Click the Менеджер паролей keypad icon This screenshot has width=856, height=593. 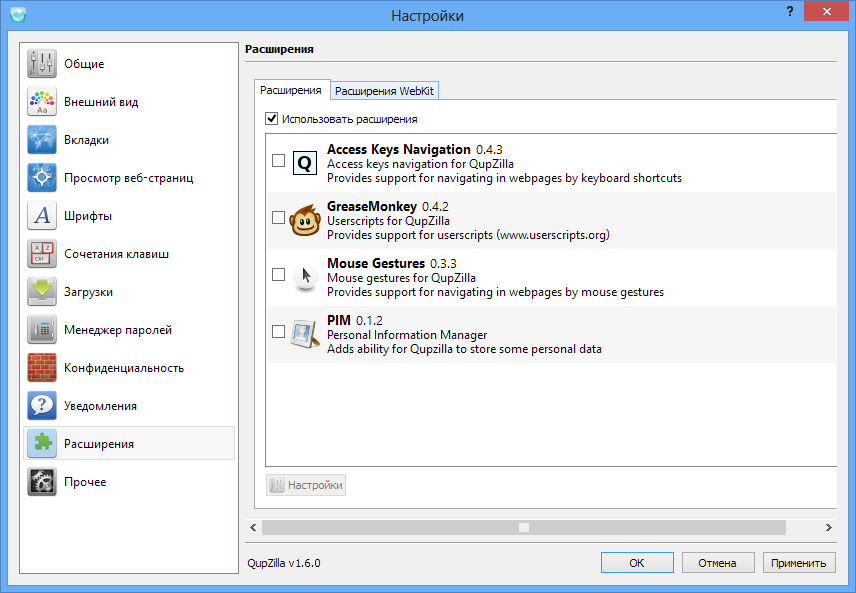click(x=41, y=330)
